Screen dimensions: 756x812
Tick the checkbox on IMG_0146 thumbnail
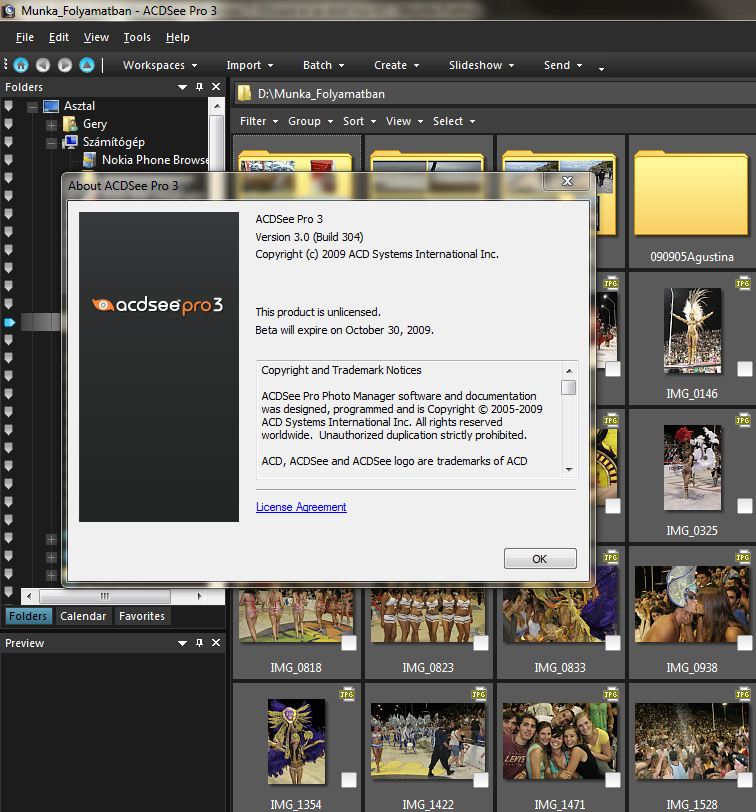[x=744, y=370]
